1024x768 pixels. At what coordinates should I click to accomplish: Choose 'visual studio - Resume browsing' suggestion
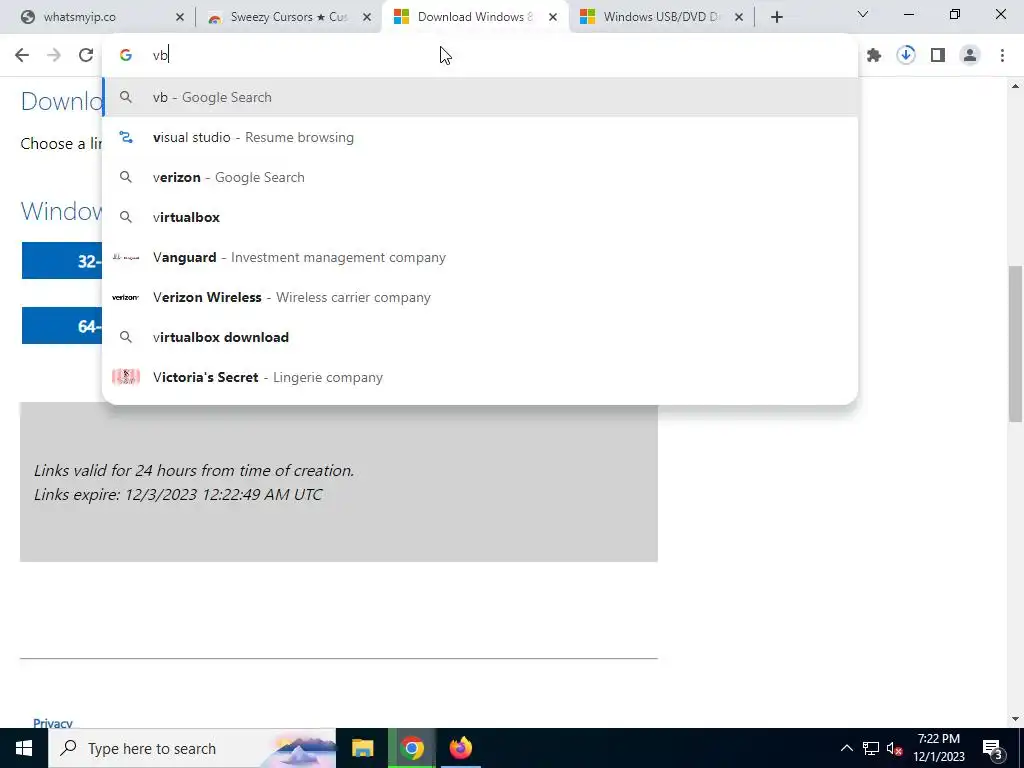480,137
